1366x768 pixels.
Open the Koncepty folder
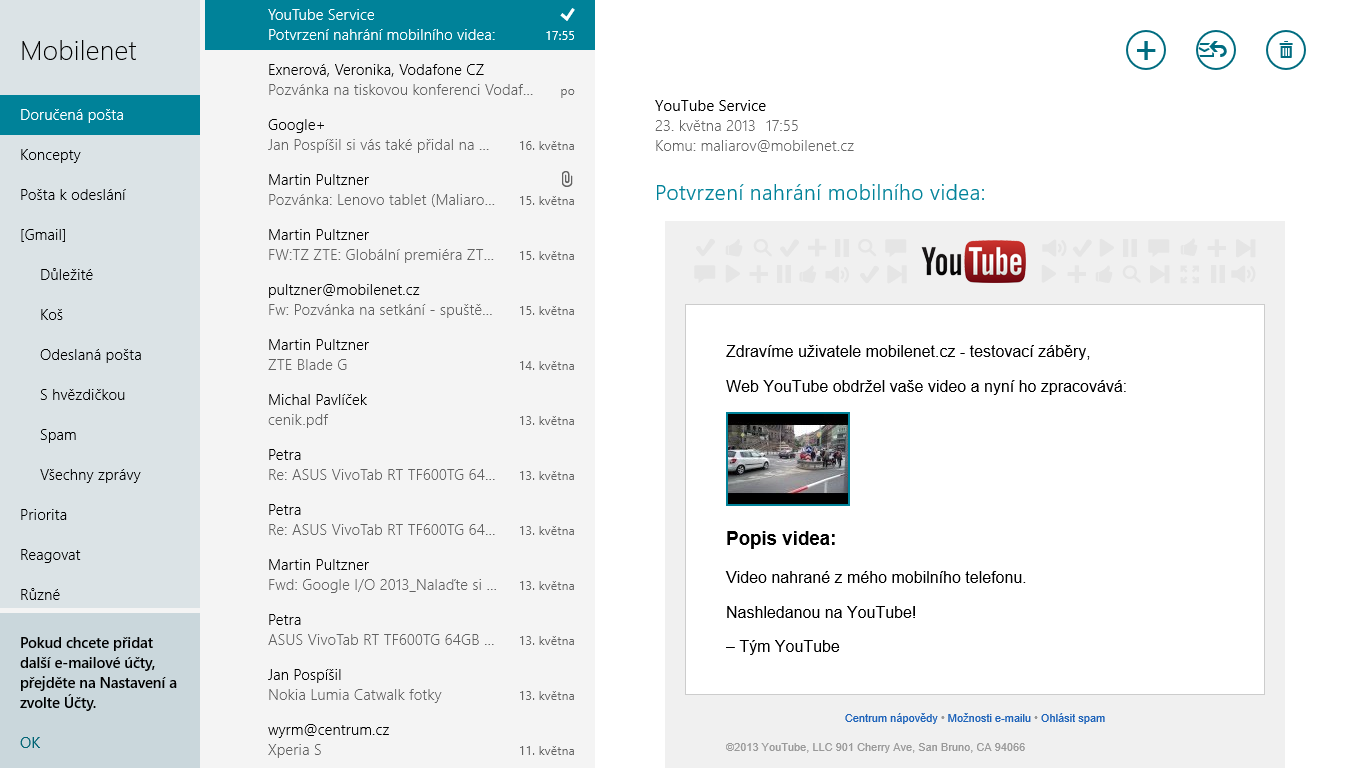coord(50,155)
